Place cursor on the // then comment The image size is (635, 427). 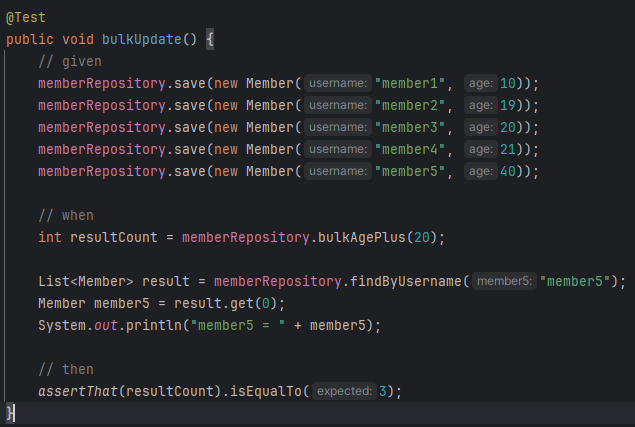tap(66, 369)
